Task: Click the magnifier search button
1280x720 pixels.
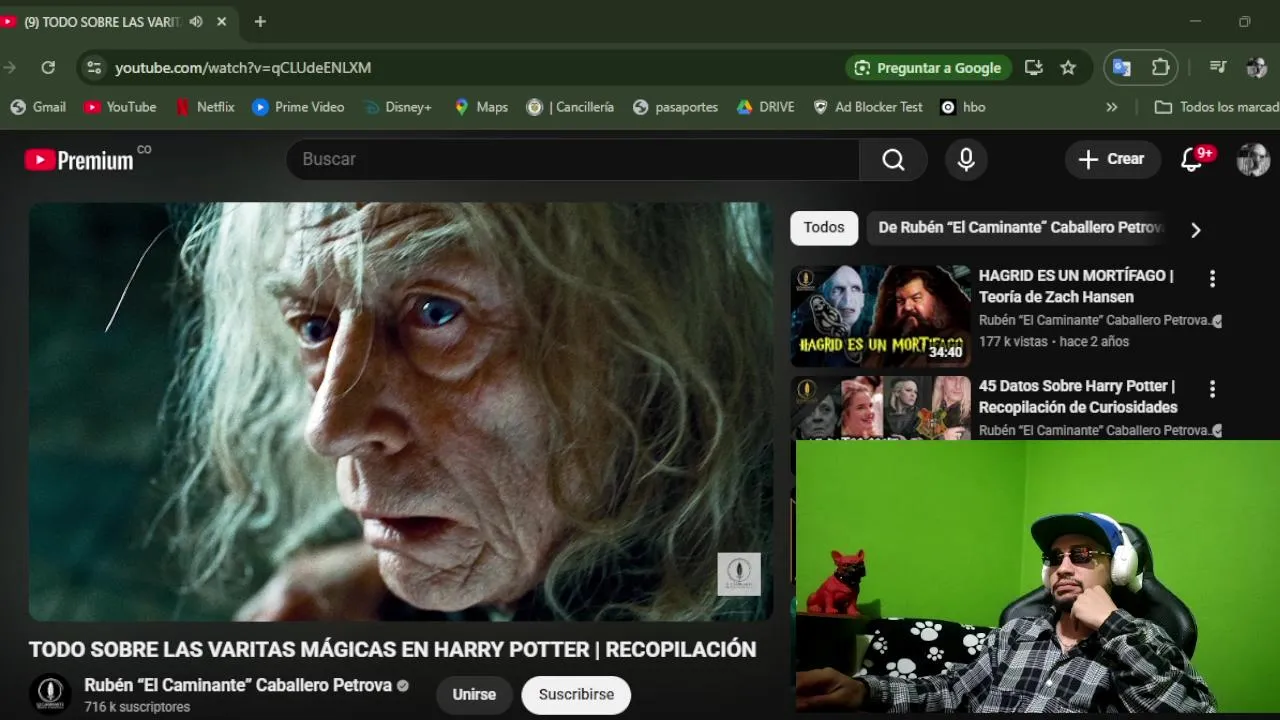Action: point(893,160)
